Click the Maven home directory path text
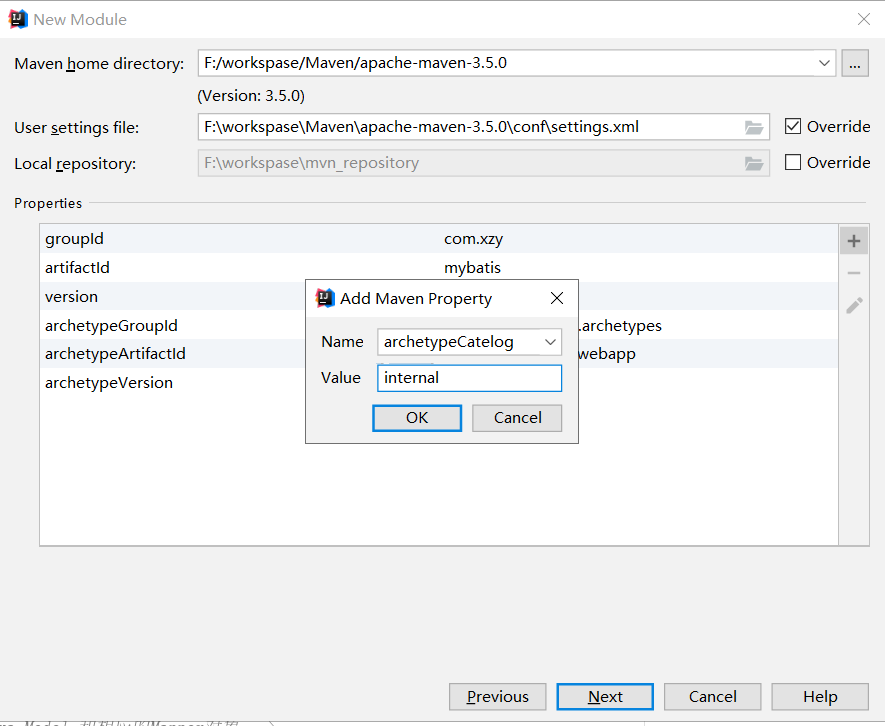 (355, 63)
